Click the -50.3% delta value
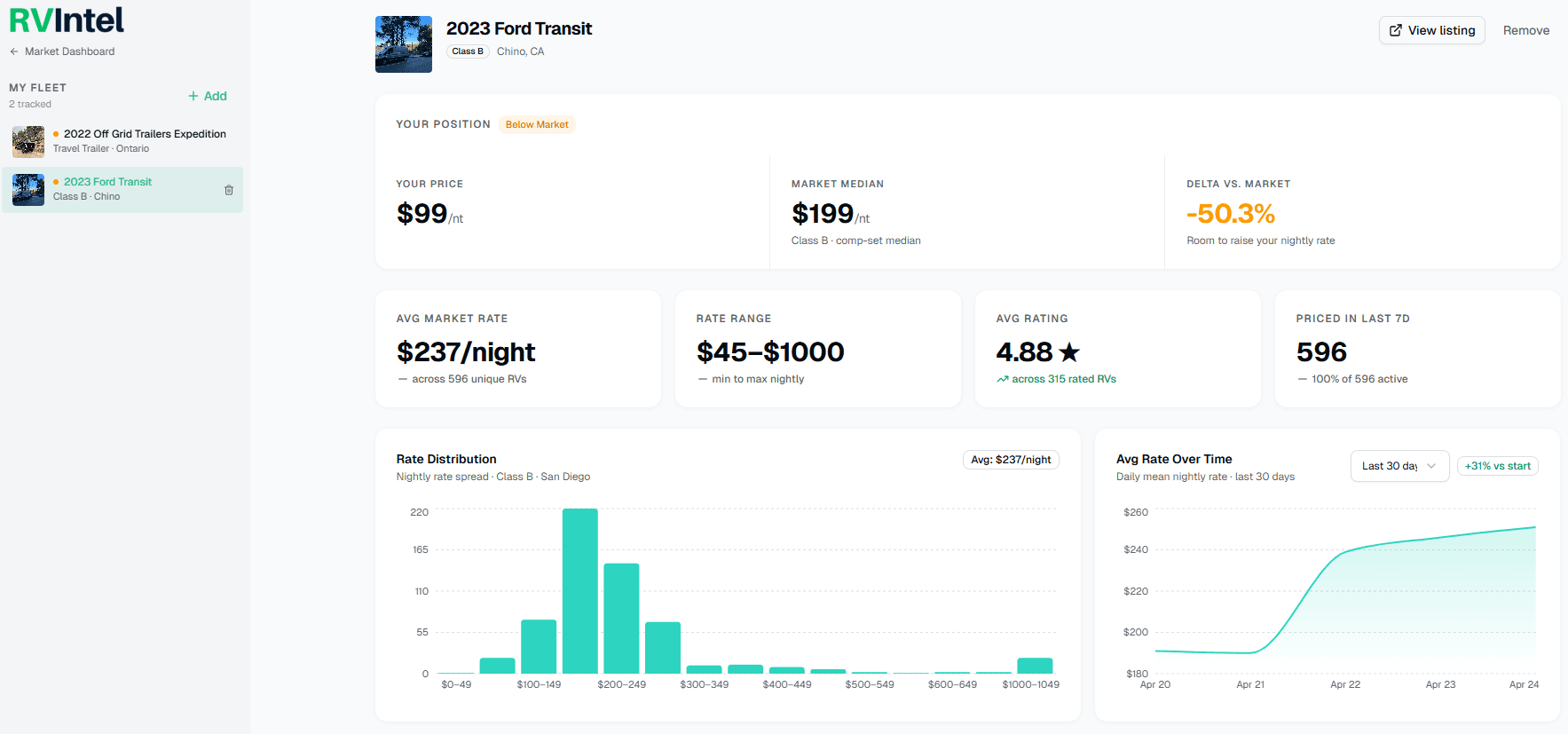Image resolution: width=1568 pixels, height=734 pixels. [1231, 213]
